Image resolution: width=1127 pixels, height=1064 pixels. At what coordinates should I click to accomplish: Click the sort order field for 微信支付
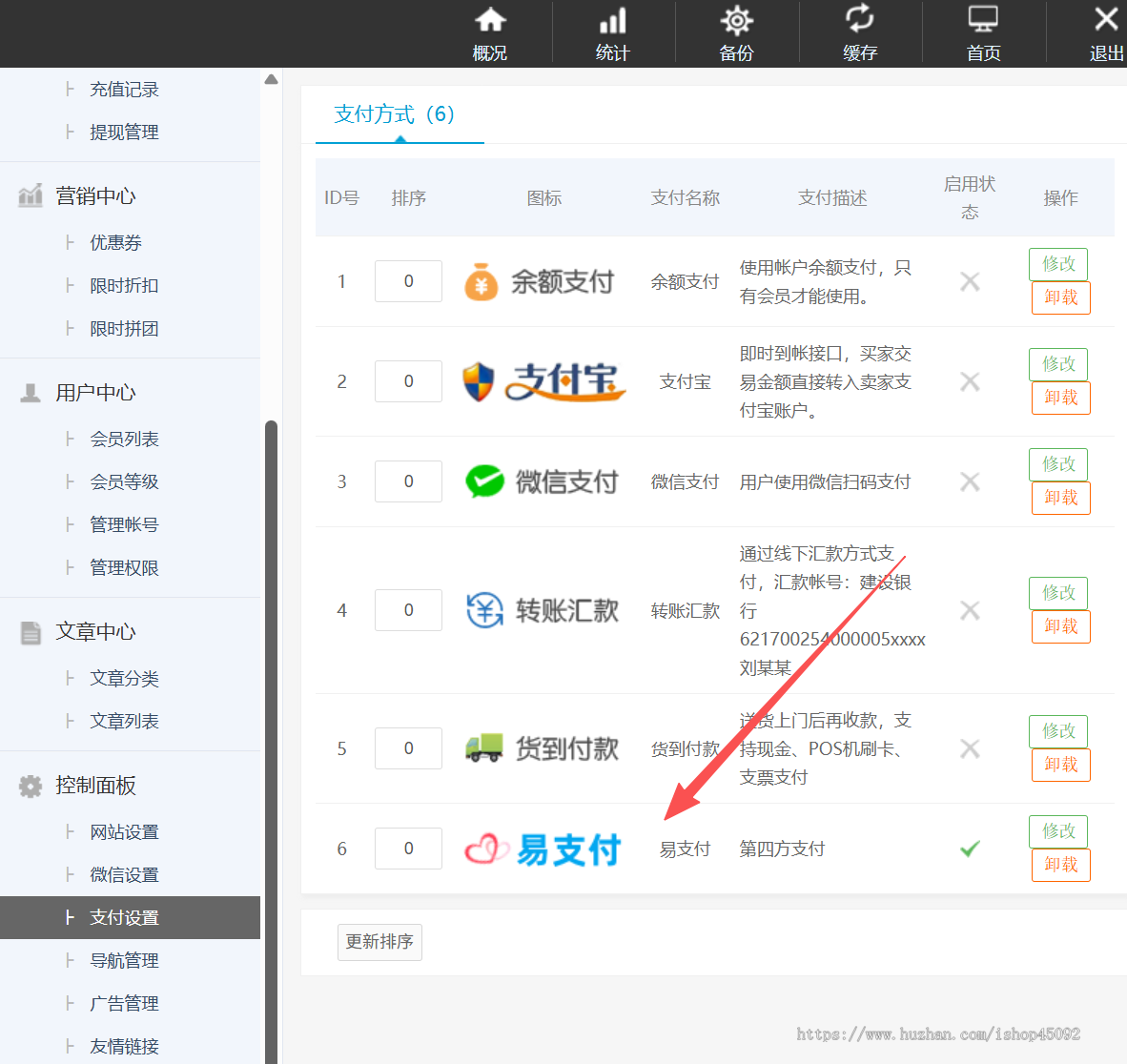tap(408, 481)
